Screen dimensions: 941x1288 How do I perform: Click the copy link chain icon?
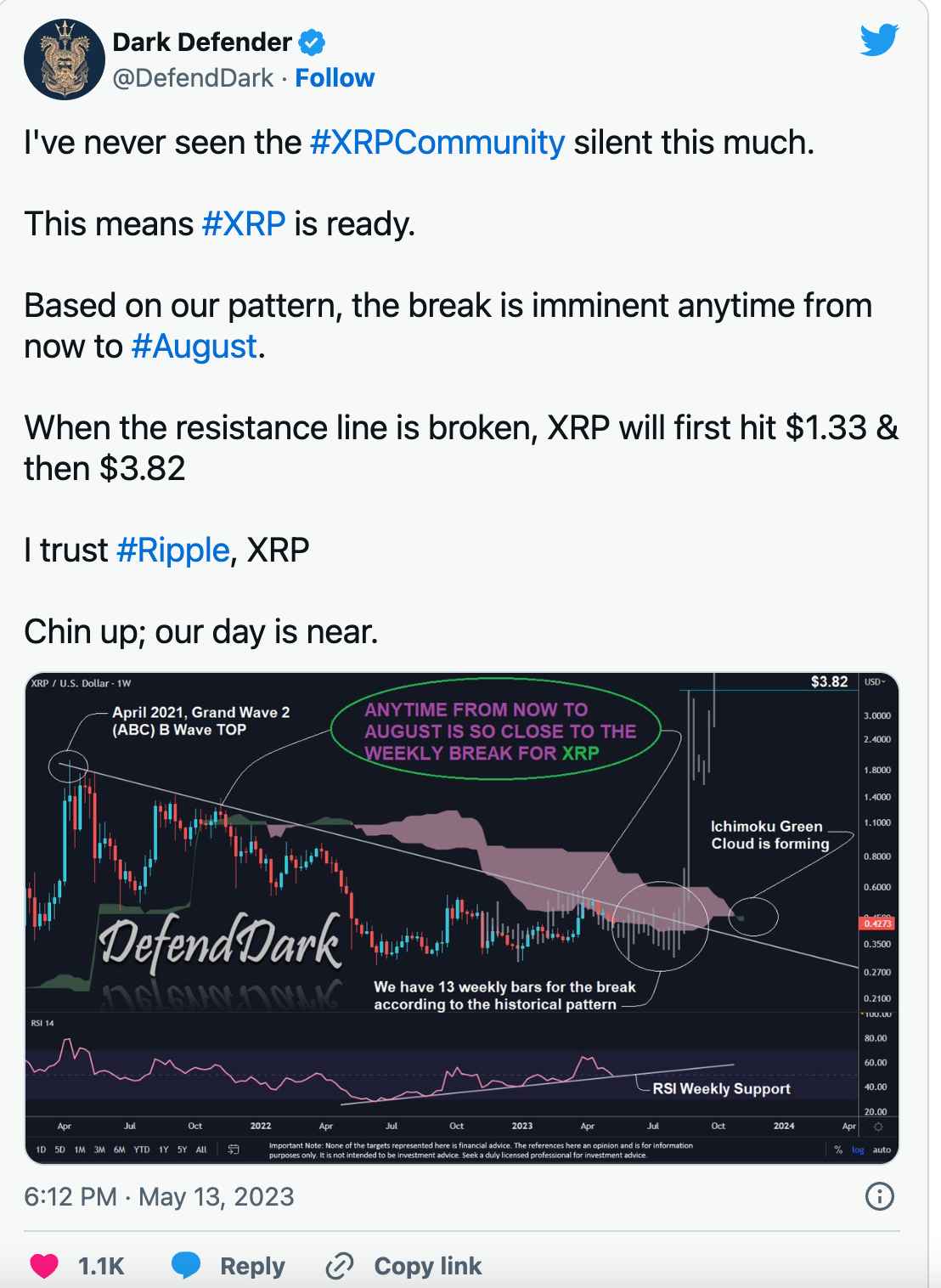(x=340, y=1266)
